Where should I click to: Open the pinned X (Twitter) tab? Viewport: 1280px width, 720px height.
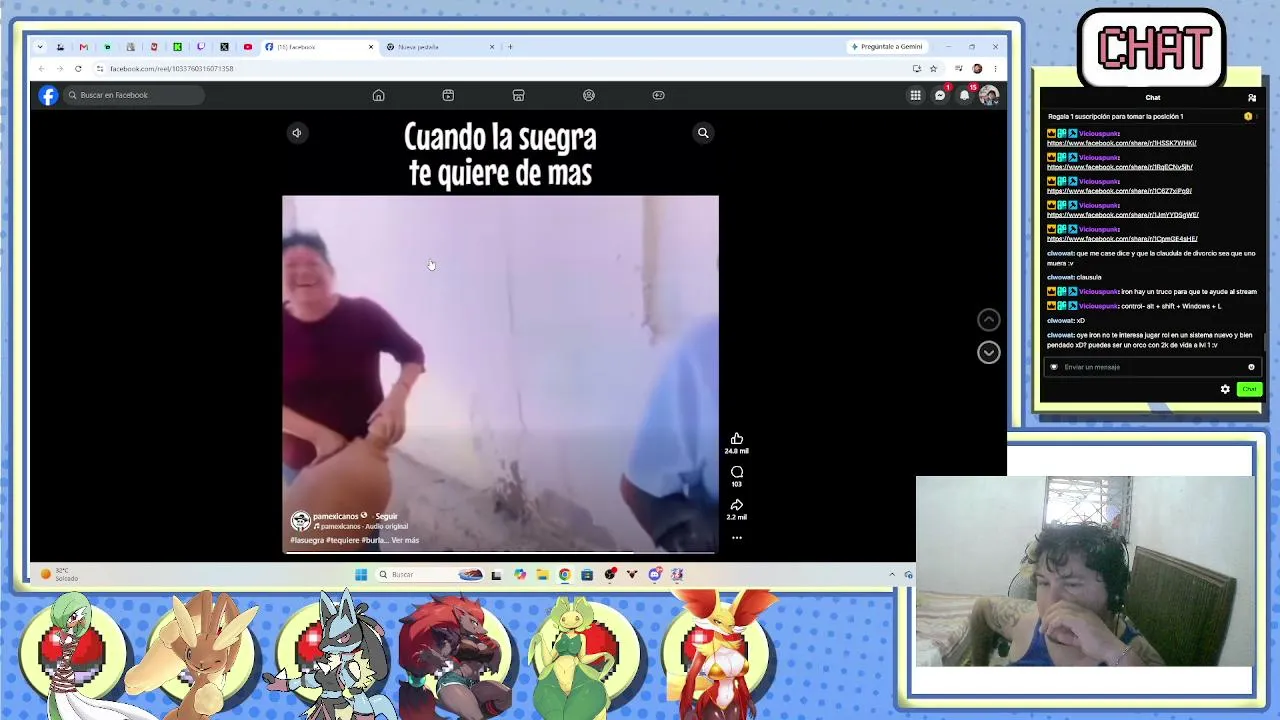click(224, 47)
